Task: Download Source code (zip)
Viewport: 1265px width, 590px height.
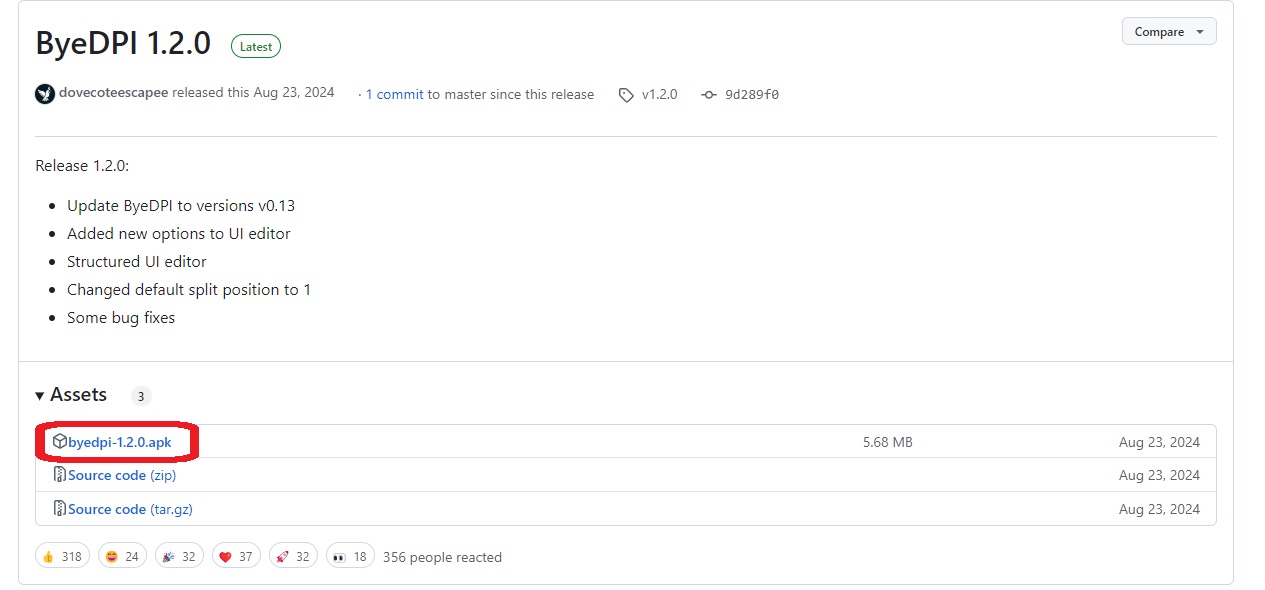Action: click(122, 475)
